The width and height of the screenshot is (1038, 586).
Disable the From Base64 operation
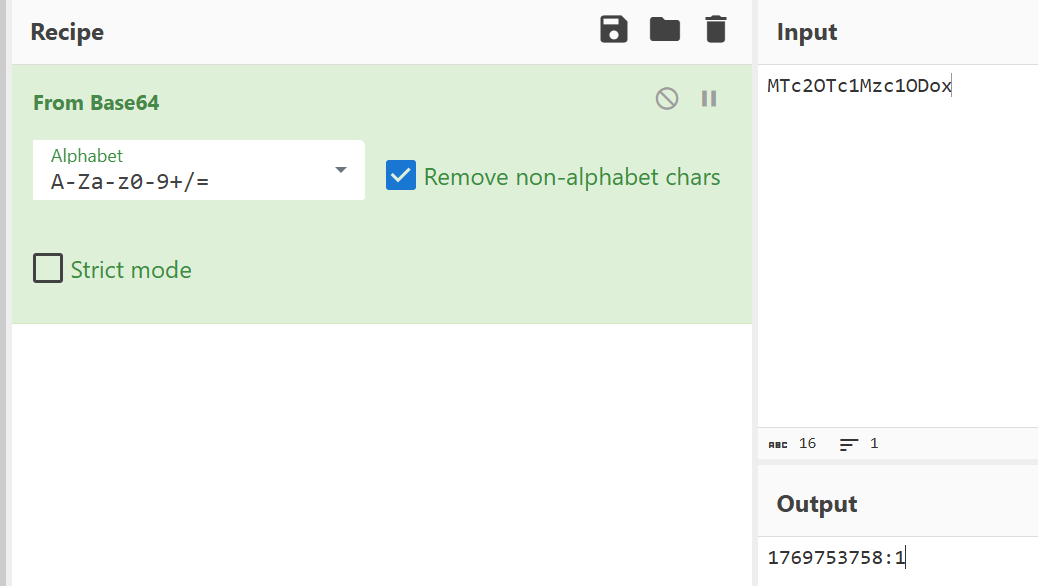pos(667,98)
